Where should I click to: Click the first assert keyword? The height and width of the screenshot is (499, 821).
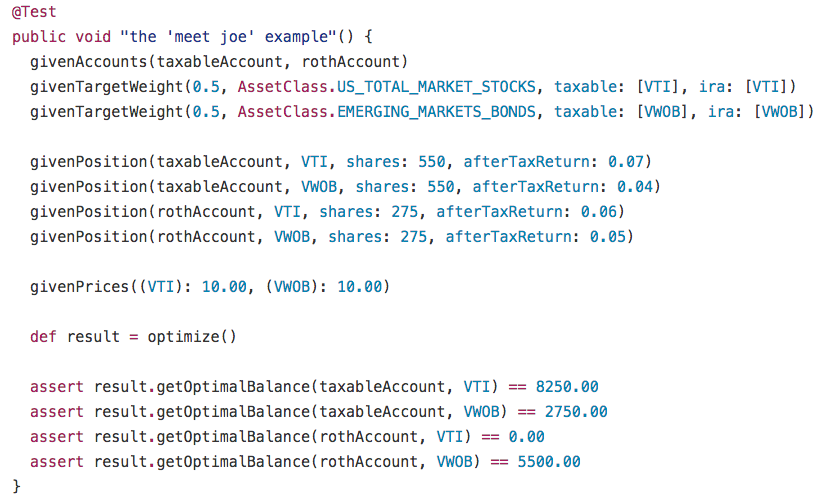click(x=57, y=387)
